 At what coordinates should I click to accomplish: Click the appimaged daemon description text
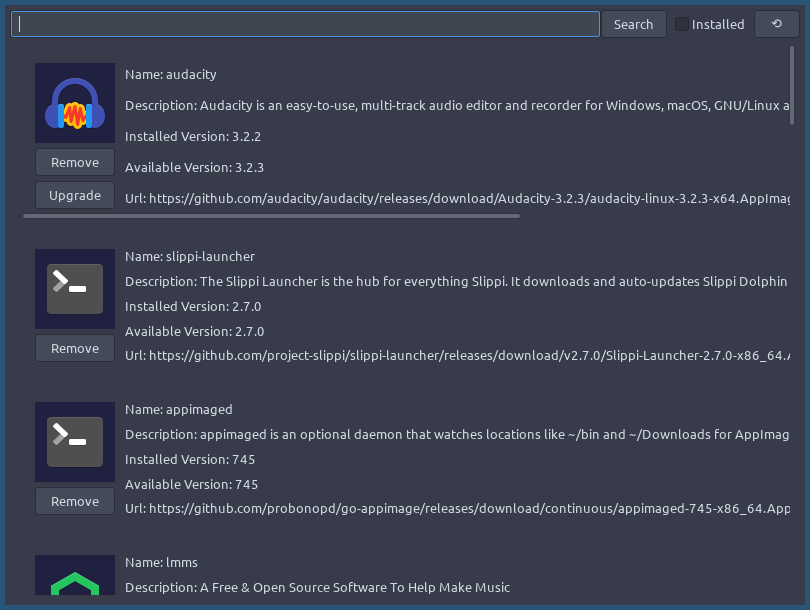[457, 434]
